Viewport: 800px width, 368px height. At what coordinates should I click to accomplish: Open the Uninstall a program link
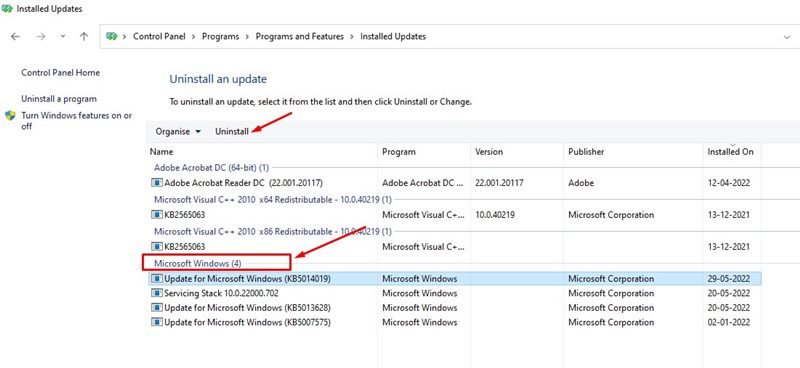(59, 99)
